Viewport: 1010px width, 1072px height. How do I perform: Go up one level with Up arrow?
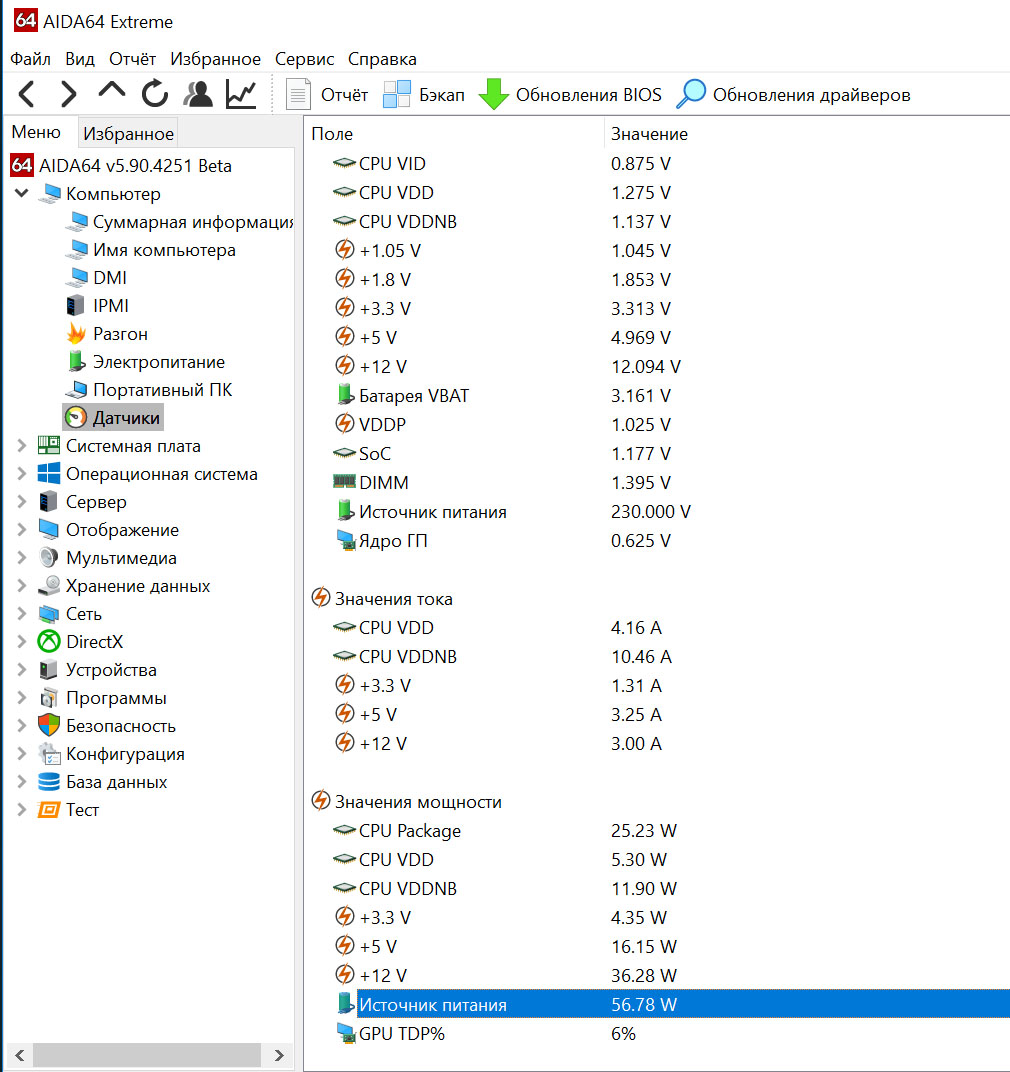pos(111,92)
